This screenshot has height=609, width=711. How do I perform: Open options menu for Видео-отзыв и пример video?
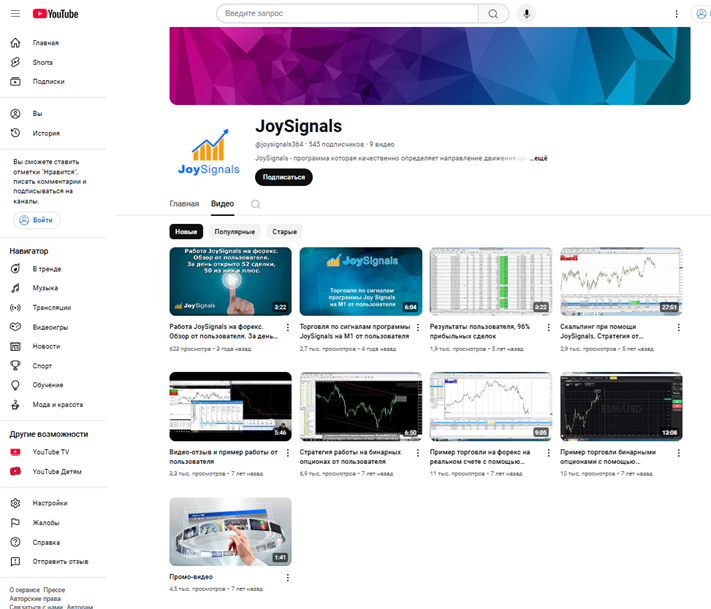point(287,453)
